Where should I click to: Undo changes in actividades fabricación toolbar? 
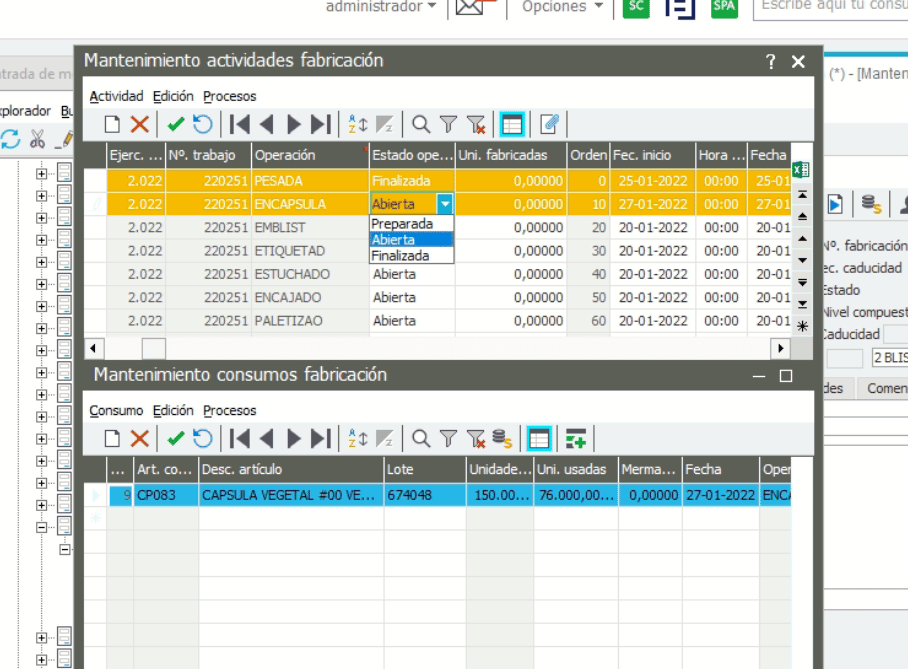point(203,125)
